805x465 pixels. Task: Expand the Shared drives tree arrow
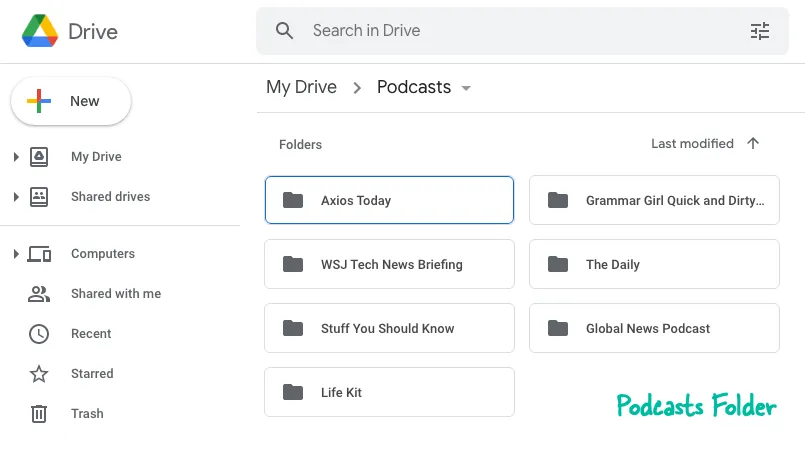[x=16, y=197]
